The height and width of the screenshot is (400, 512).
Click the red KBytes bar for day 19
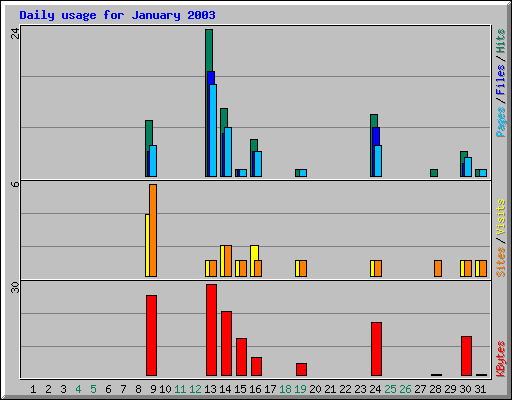[301, 369]
